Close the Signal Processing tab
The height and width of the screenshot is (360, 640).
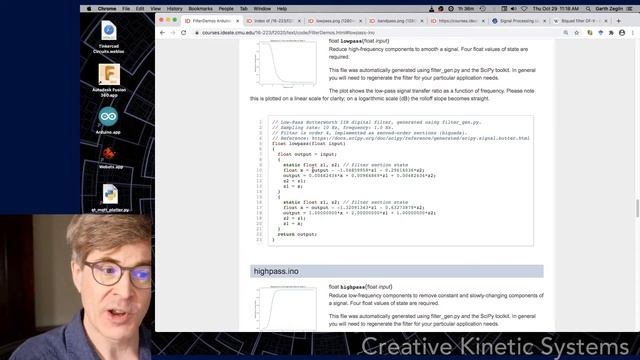click(544, 21)
